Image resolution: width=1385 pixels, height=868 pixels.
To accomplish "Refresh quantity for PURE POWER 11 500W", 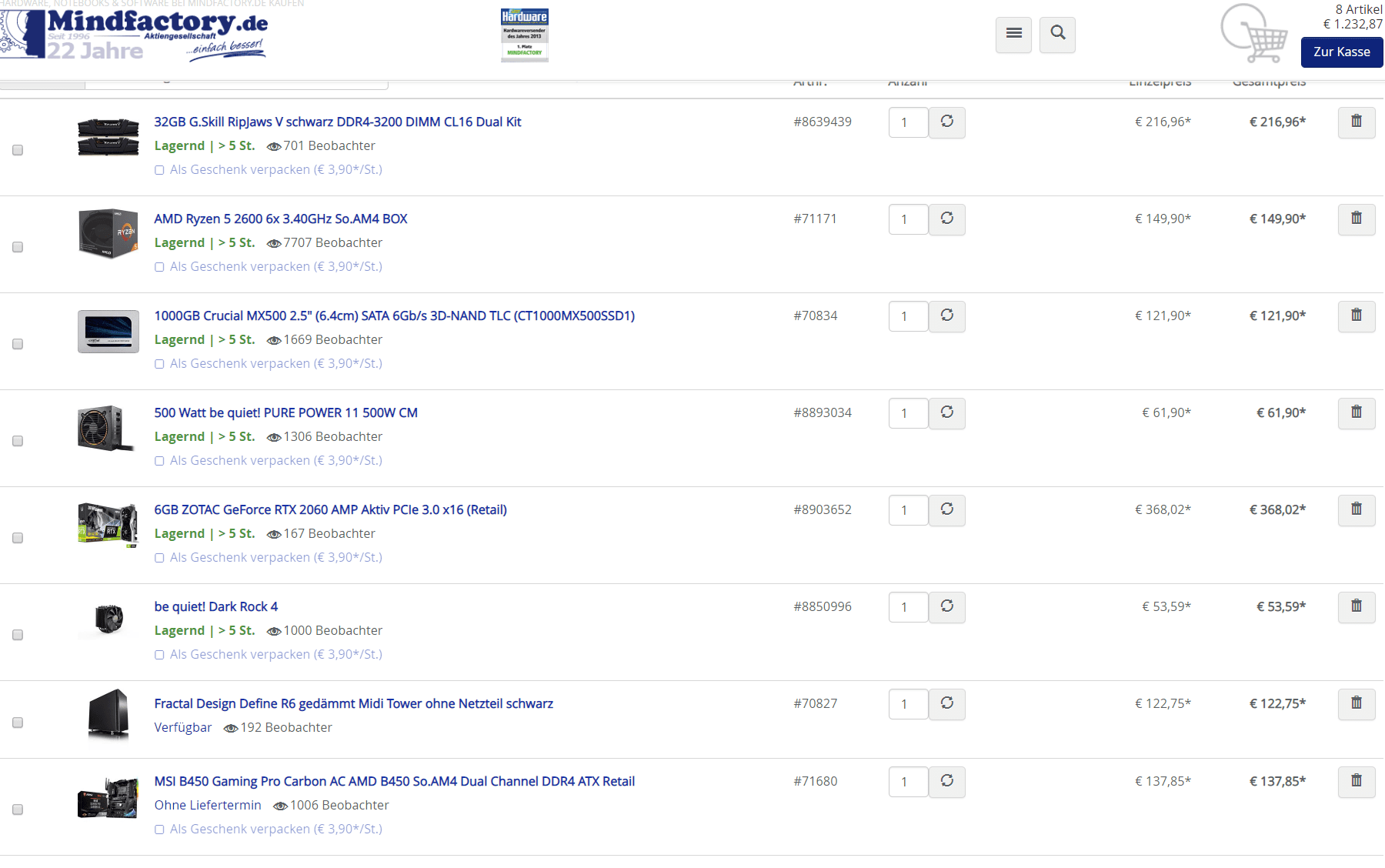I will click(x=947, y=413).
